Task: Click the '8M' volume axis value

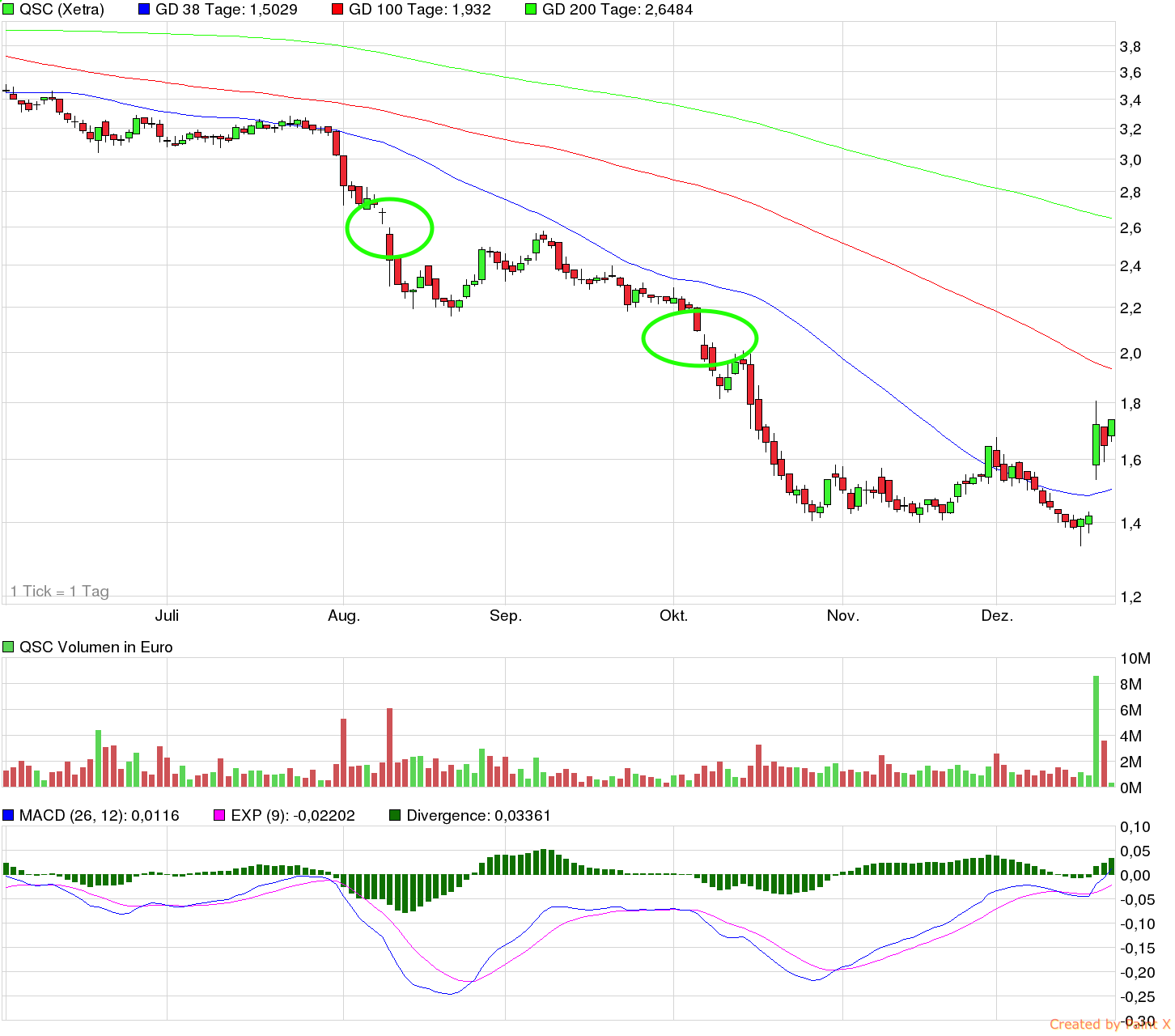Action: click(x=1131, y=685)
